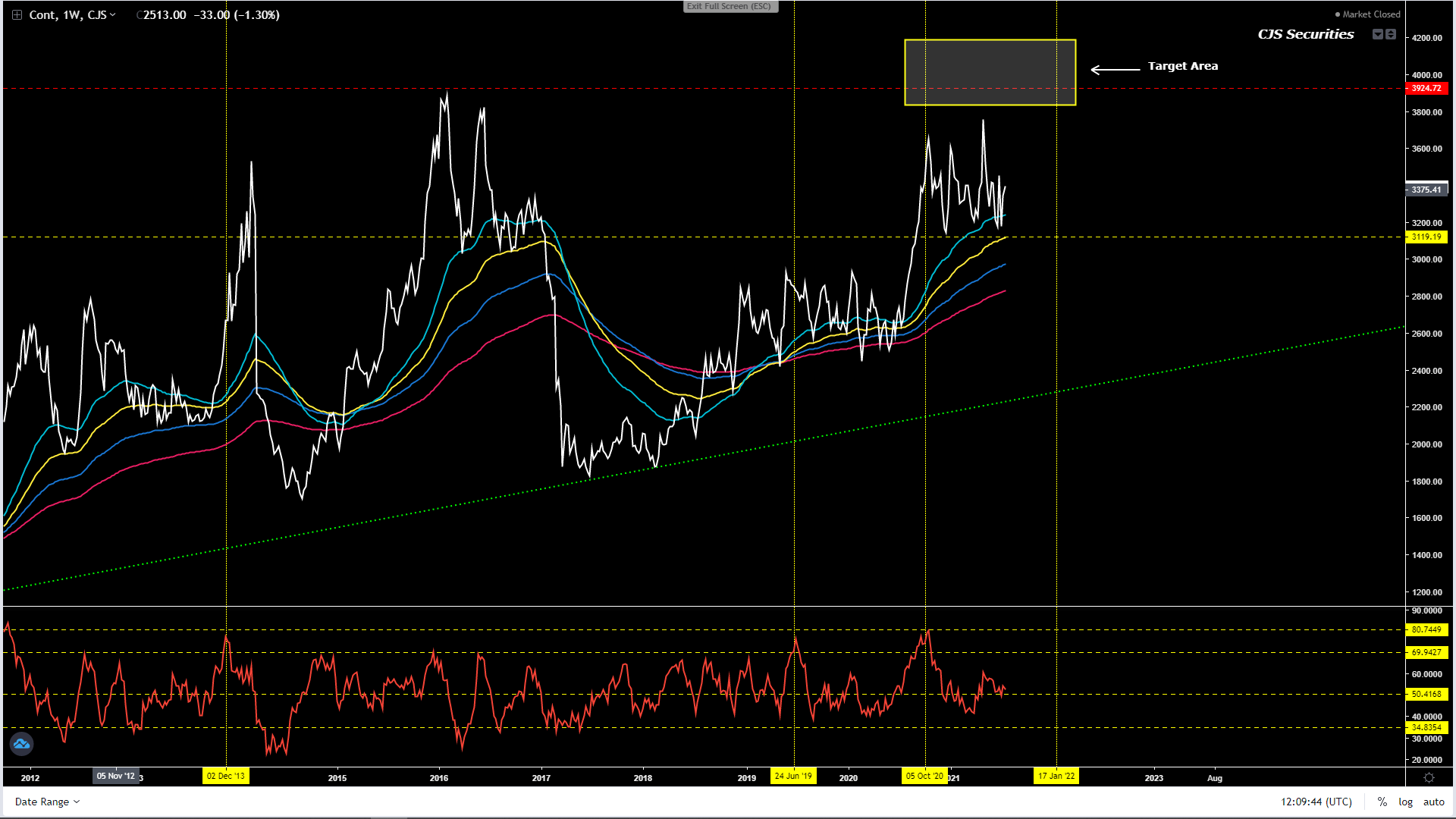Click the 17 Jan '22 date marker

pyautogui.click(x=1056, y=776)
